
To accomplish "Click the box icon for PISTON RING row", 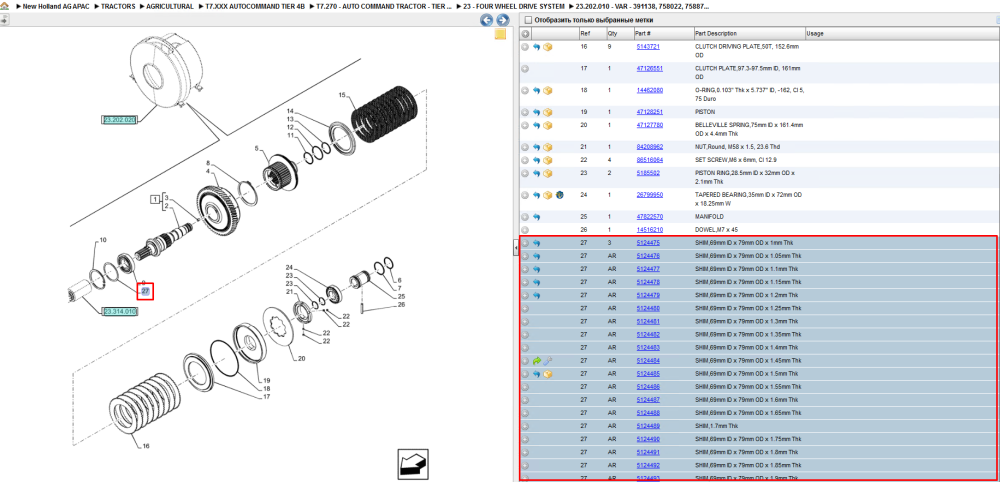I will [547, 173].
